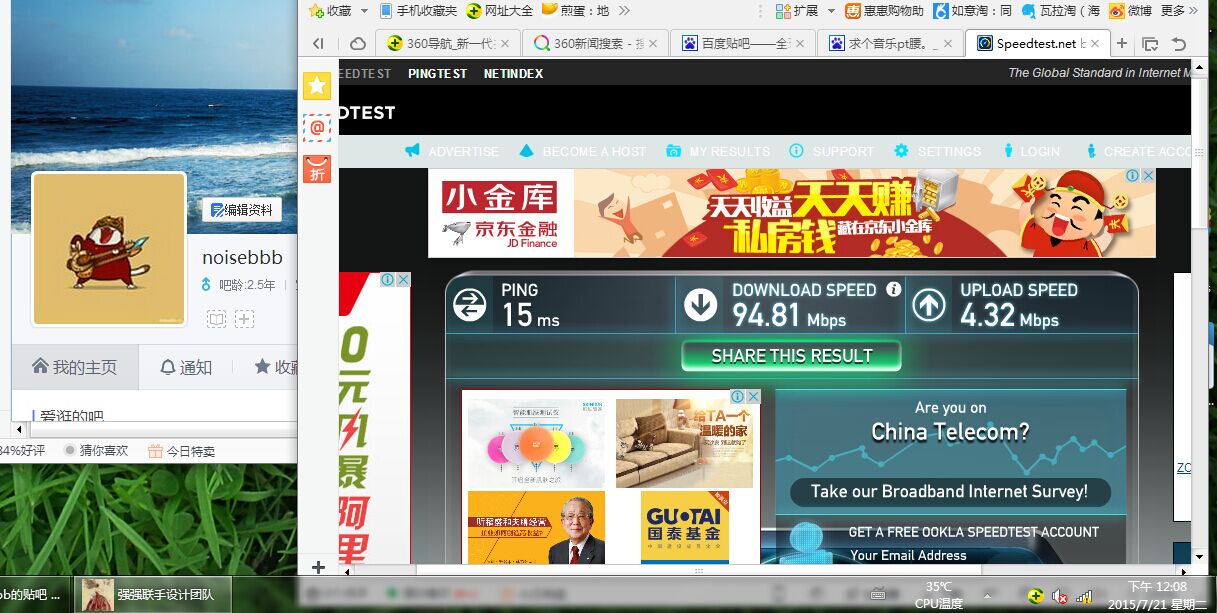Screen dimensions: 1217x613
Task: Click the download speed arrow icon
Action: coord(700,305)
